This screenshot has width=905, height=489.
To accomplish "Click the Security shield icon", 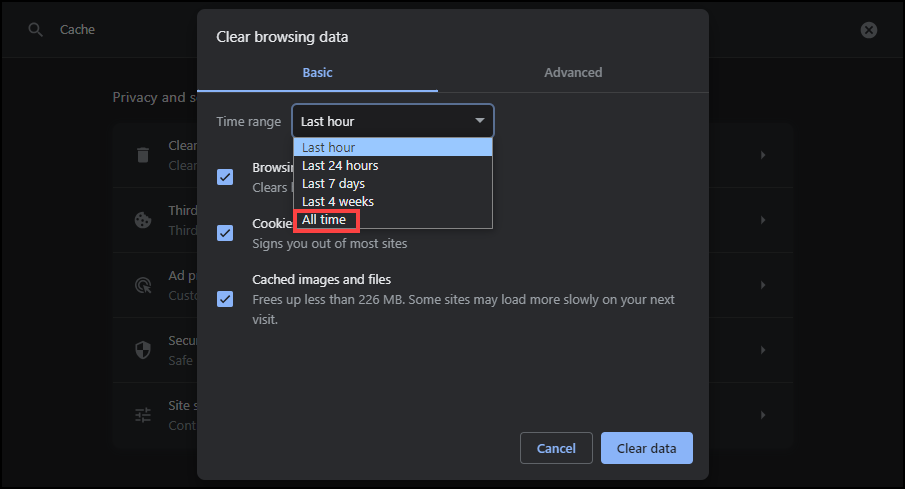I will click(x=143, y=350).
